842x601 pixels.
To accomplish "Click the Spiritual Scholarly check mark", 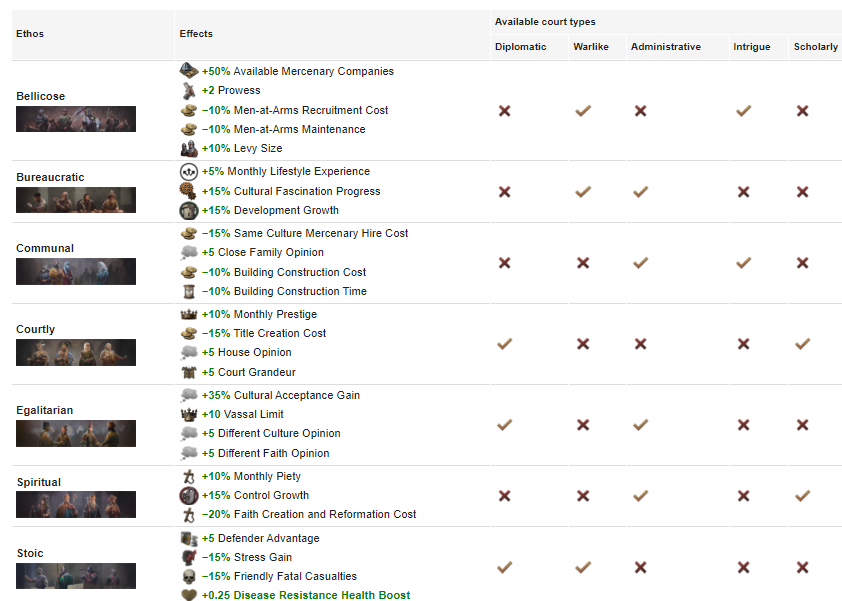I will [802, 496].
